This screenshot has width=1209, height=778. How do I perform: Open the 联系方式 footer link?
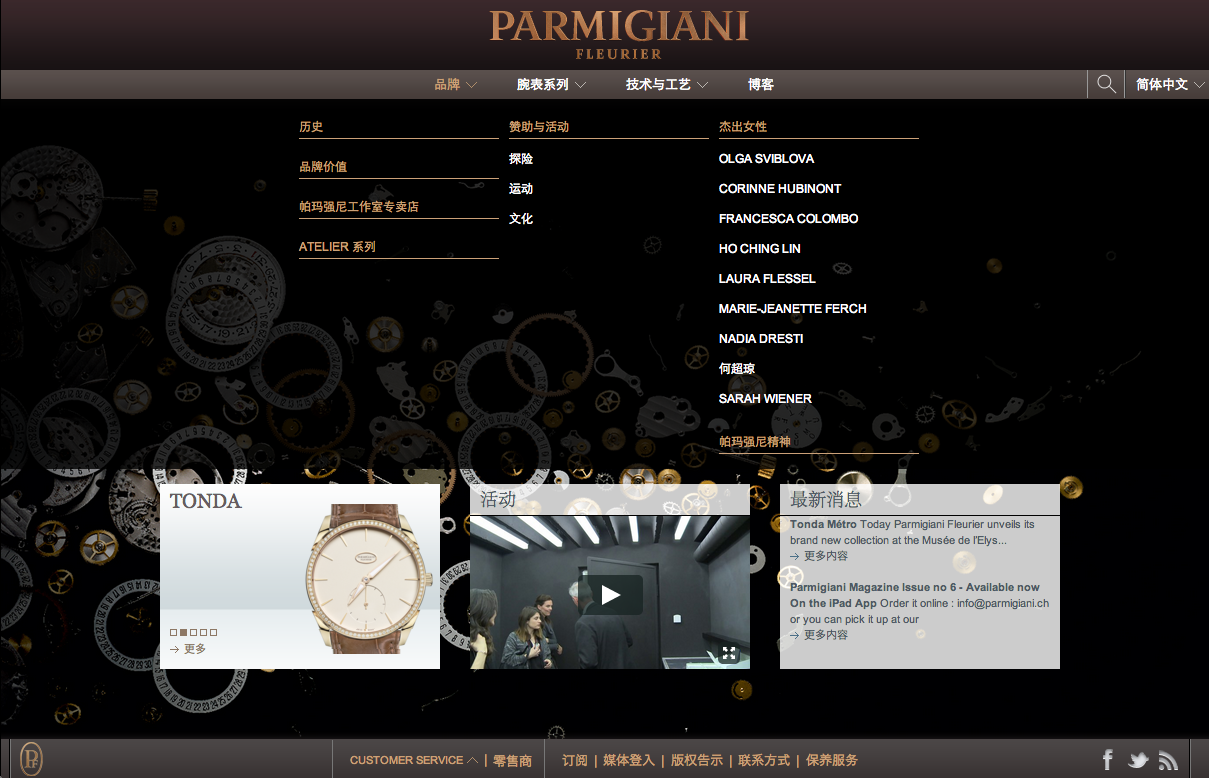point(764,761)
